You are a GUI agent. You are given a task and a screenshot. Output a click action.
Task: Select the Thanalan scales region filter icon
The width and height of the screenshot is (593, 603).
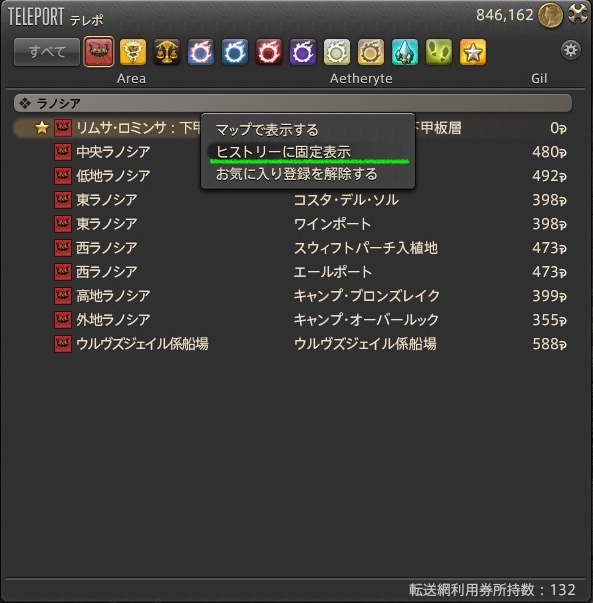pos(167,52)
